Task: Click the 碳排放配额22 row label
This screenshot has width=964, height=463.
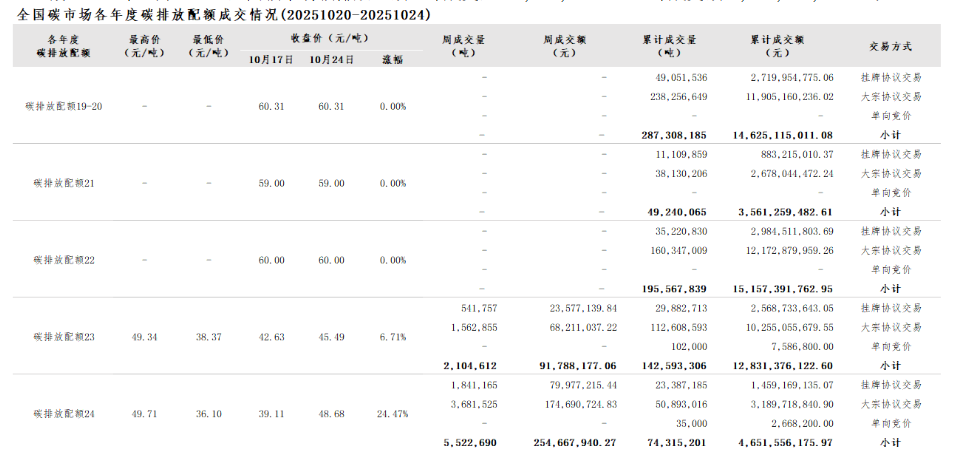Action: click(63, 260)
